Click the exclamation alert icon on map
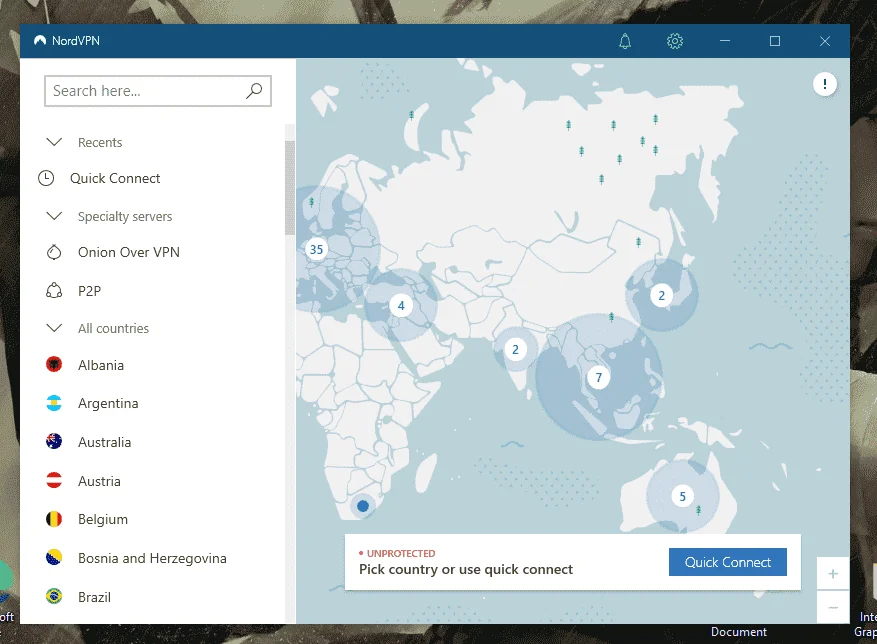 point(824,84)
